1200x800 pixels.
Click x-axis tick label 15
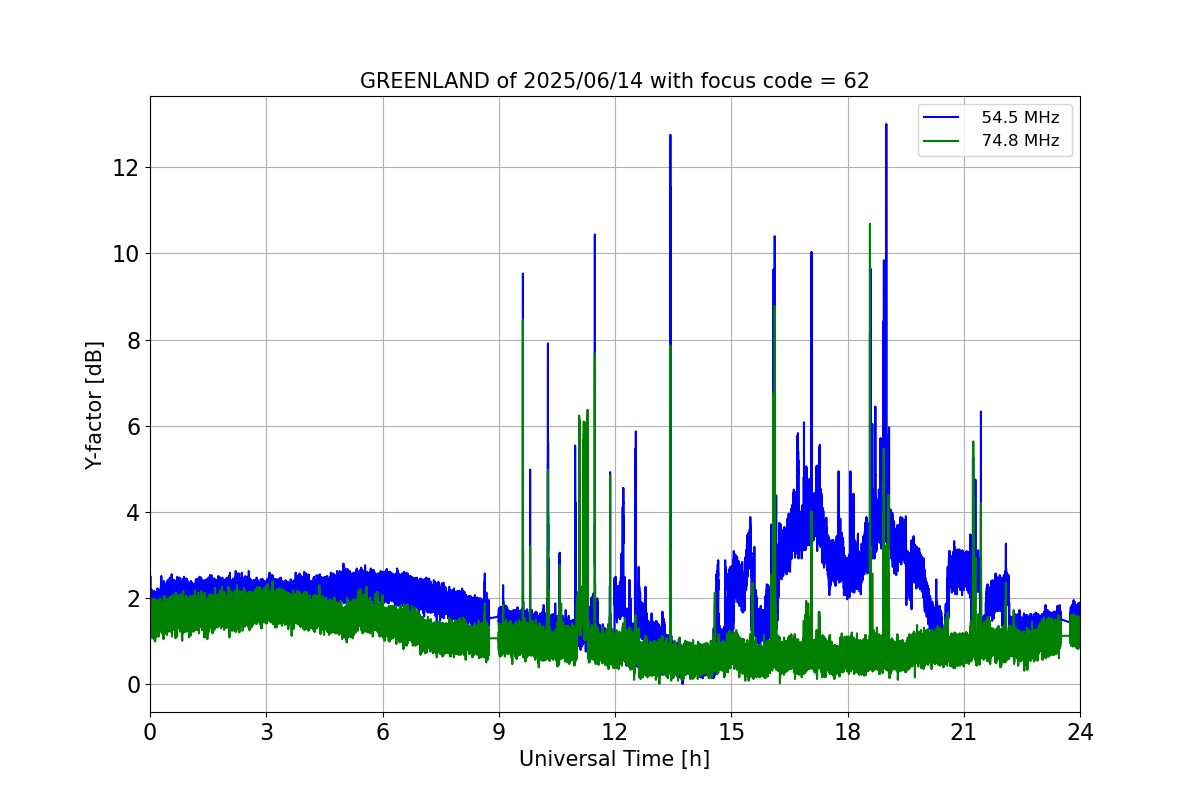tap(731, 732)
